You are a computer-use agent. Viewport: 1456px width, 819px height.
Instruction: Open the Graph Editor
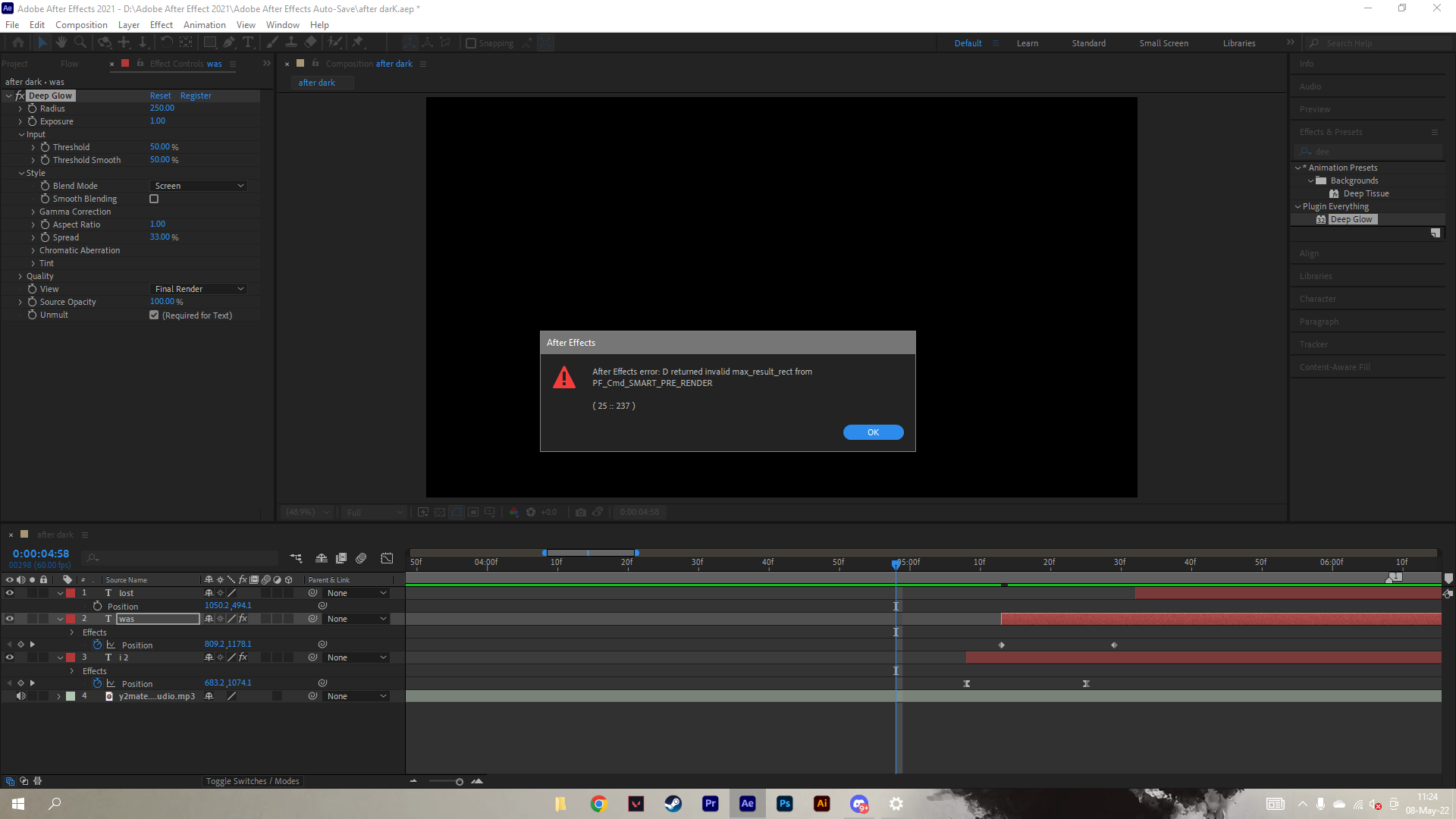tap(387, 558)
